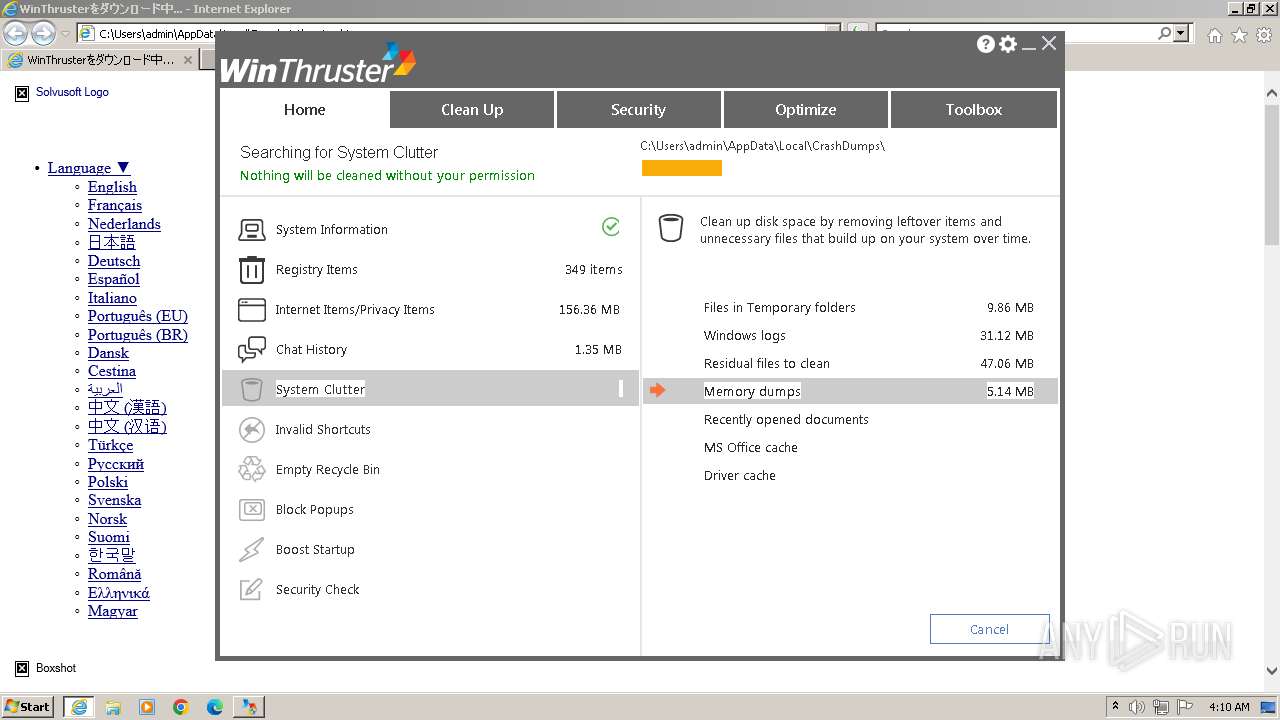Click the green System Information checkmark

tap(611, 227)
